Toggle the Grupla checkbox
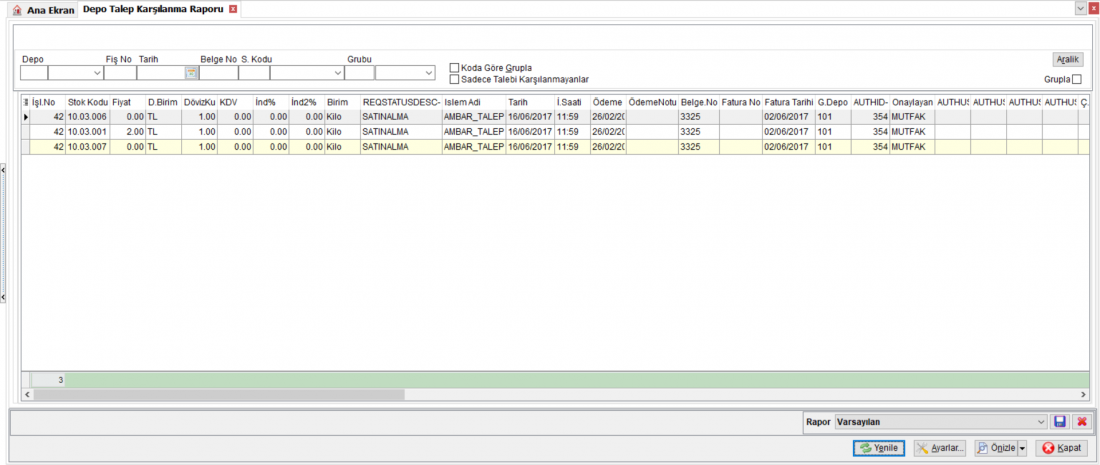The width and height of the screenshot is (1100, 465). point(1077,79)
